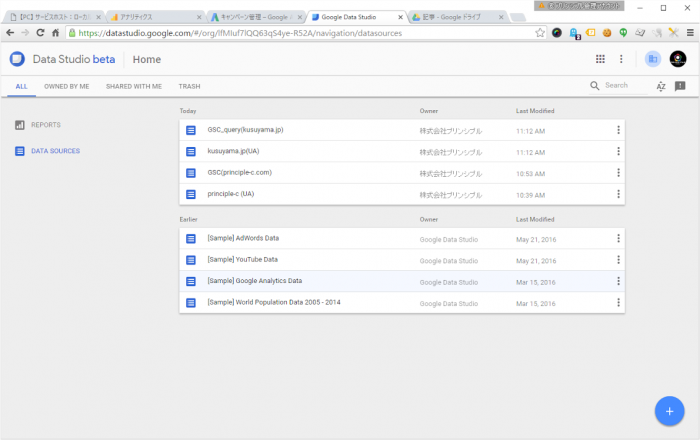
Task: Reload the page with the refresh icon
Action: coord(40,33)
